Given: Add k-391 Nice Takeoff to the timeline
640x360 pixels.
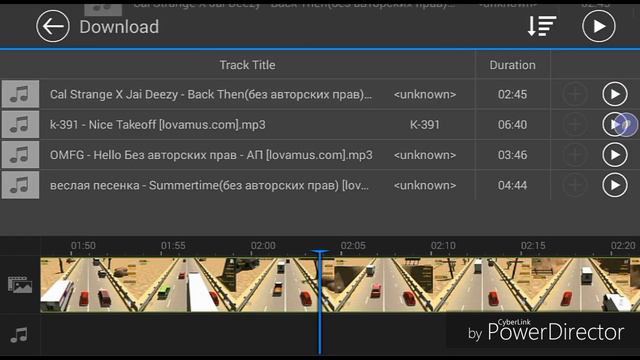Looking at the screenshot, I should (575, 124).
